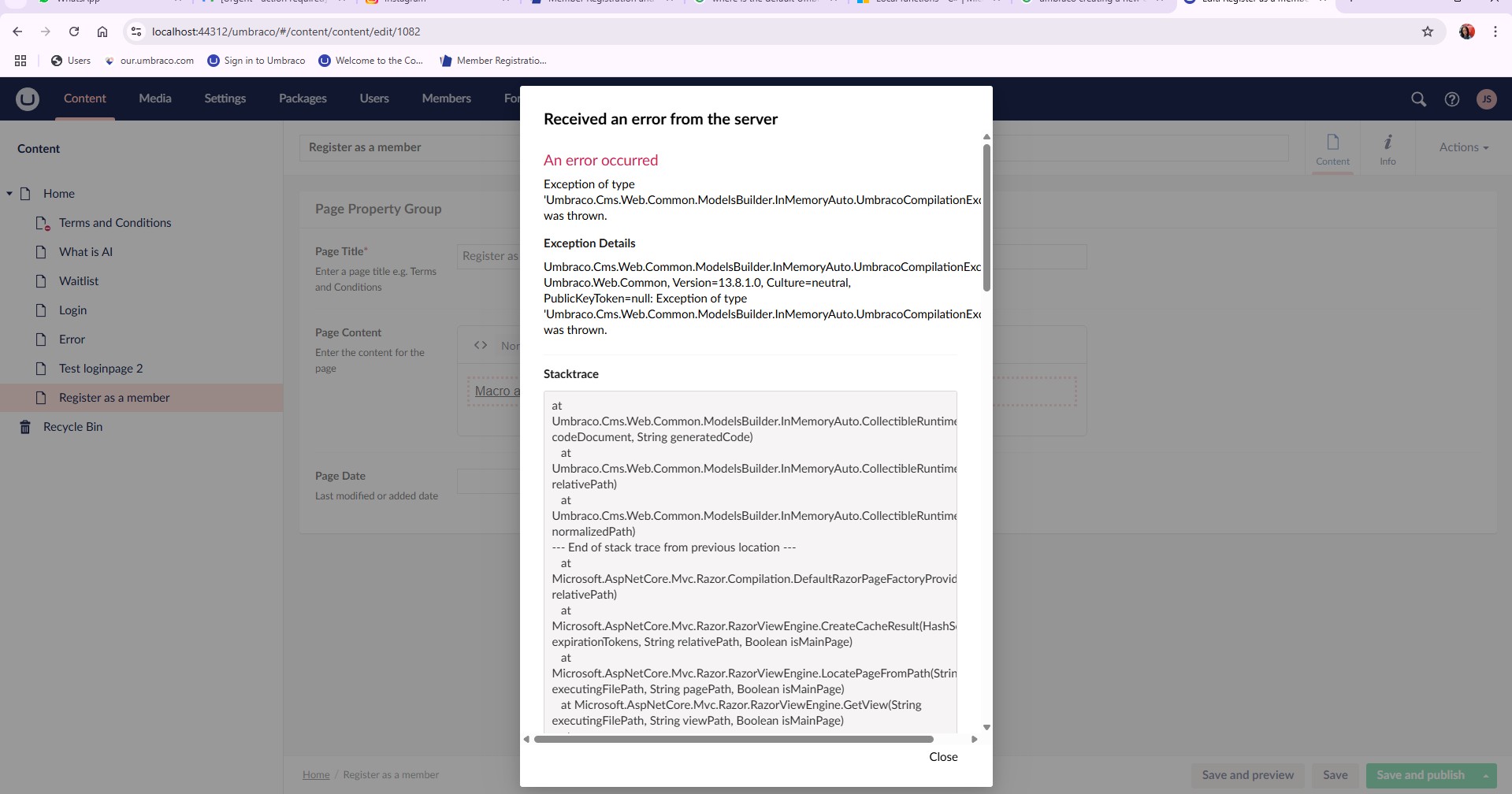Click the Stacktrace heading text
1512x794 pixels.
pos(571,374)
